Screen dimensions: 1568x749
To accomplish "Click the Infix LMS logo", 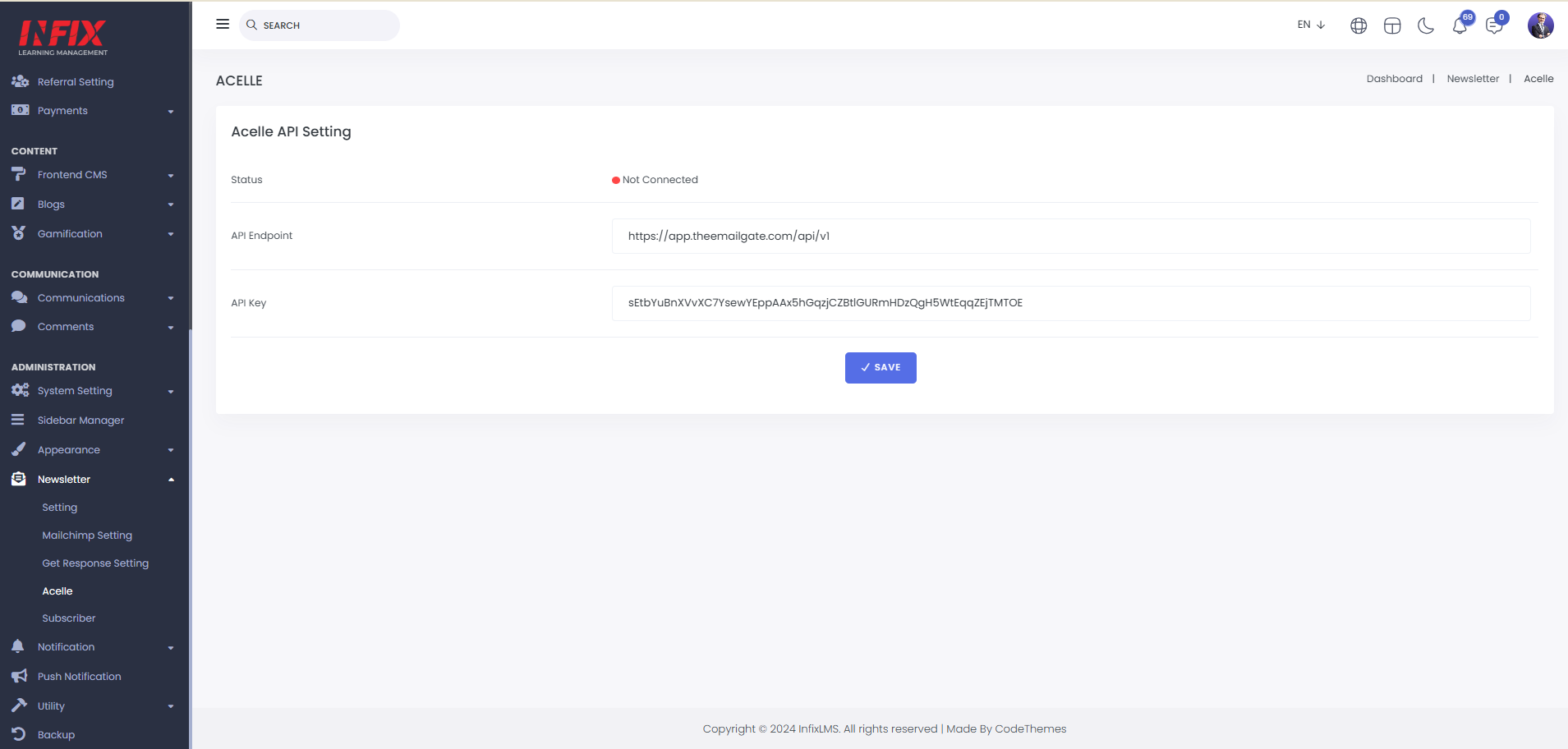I will [62, 37].
